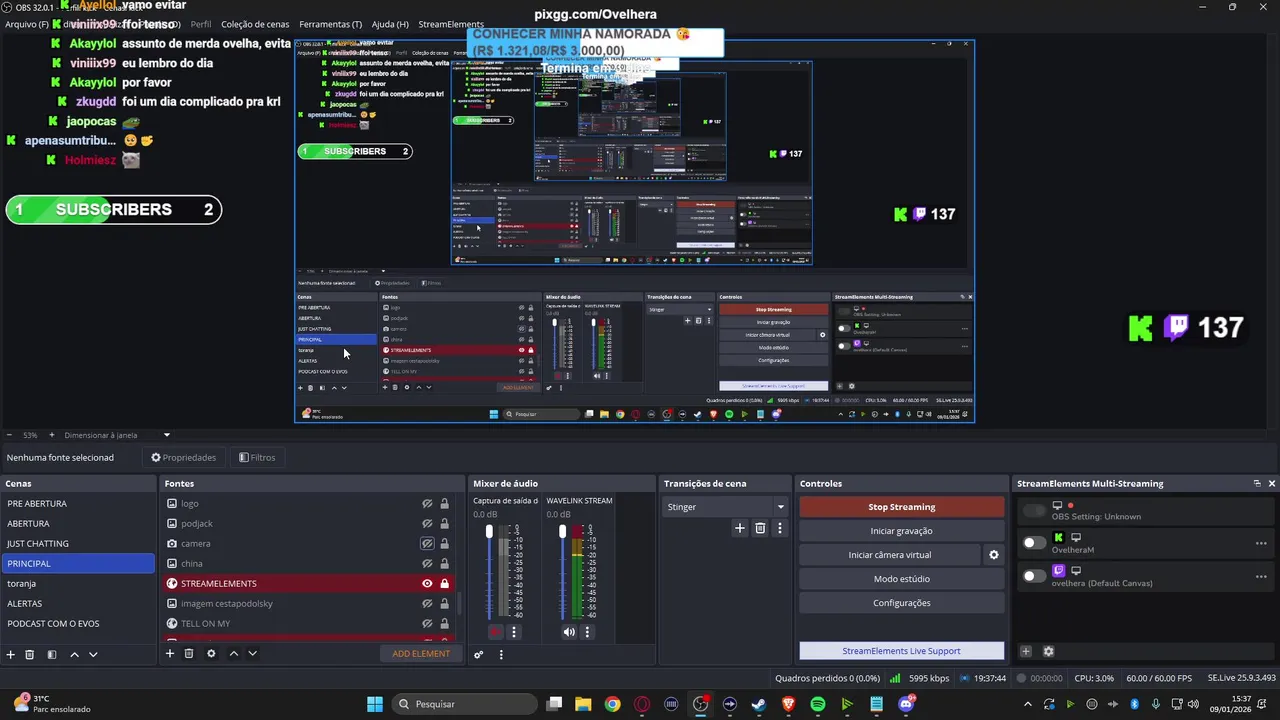Start recording with Iniciar gravação
1280x720 pixels.
click(x=901, y=531)
